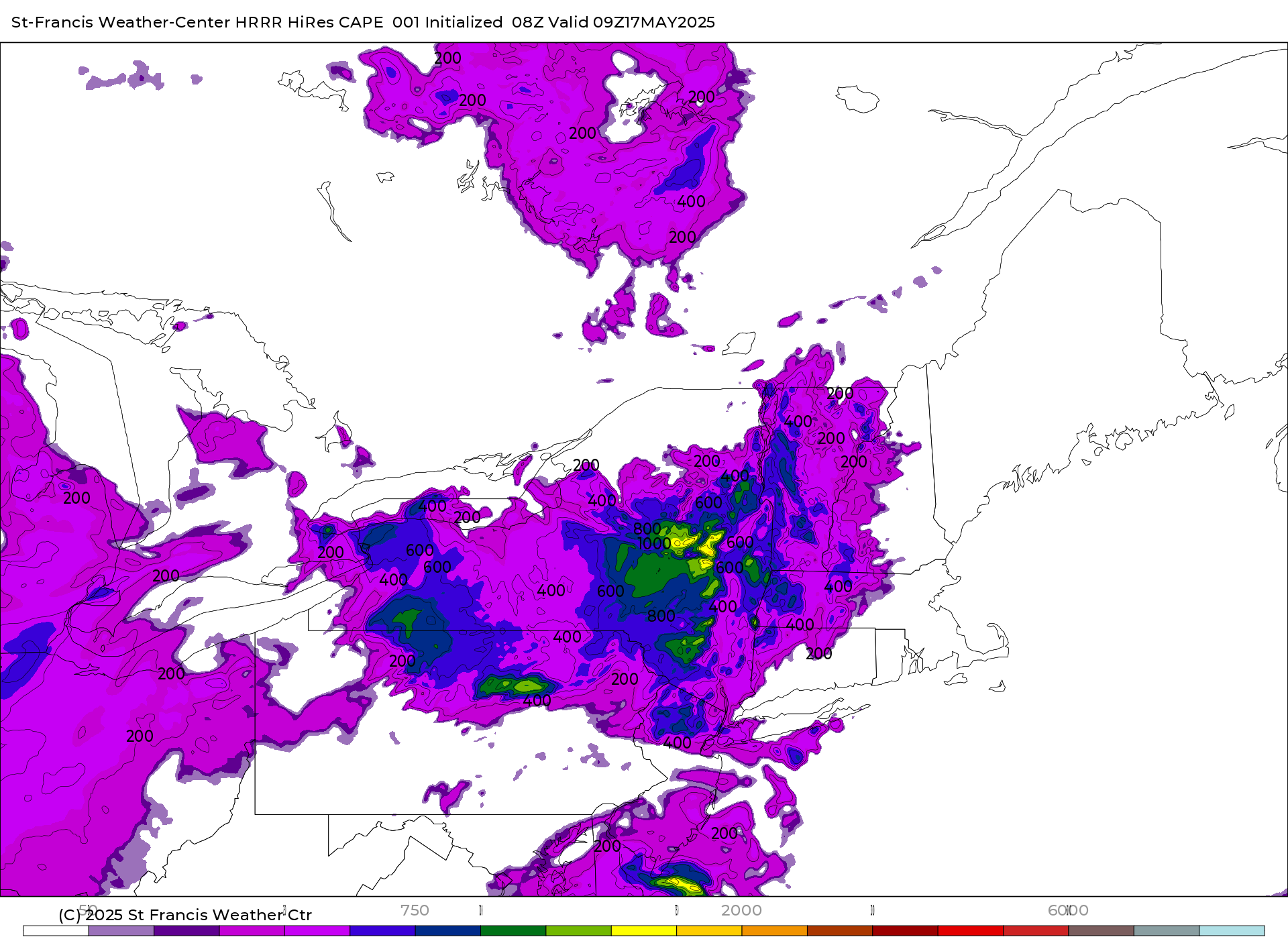
Task: Select the orange legend swatch
Action: pos(774,931)
